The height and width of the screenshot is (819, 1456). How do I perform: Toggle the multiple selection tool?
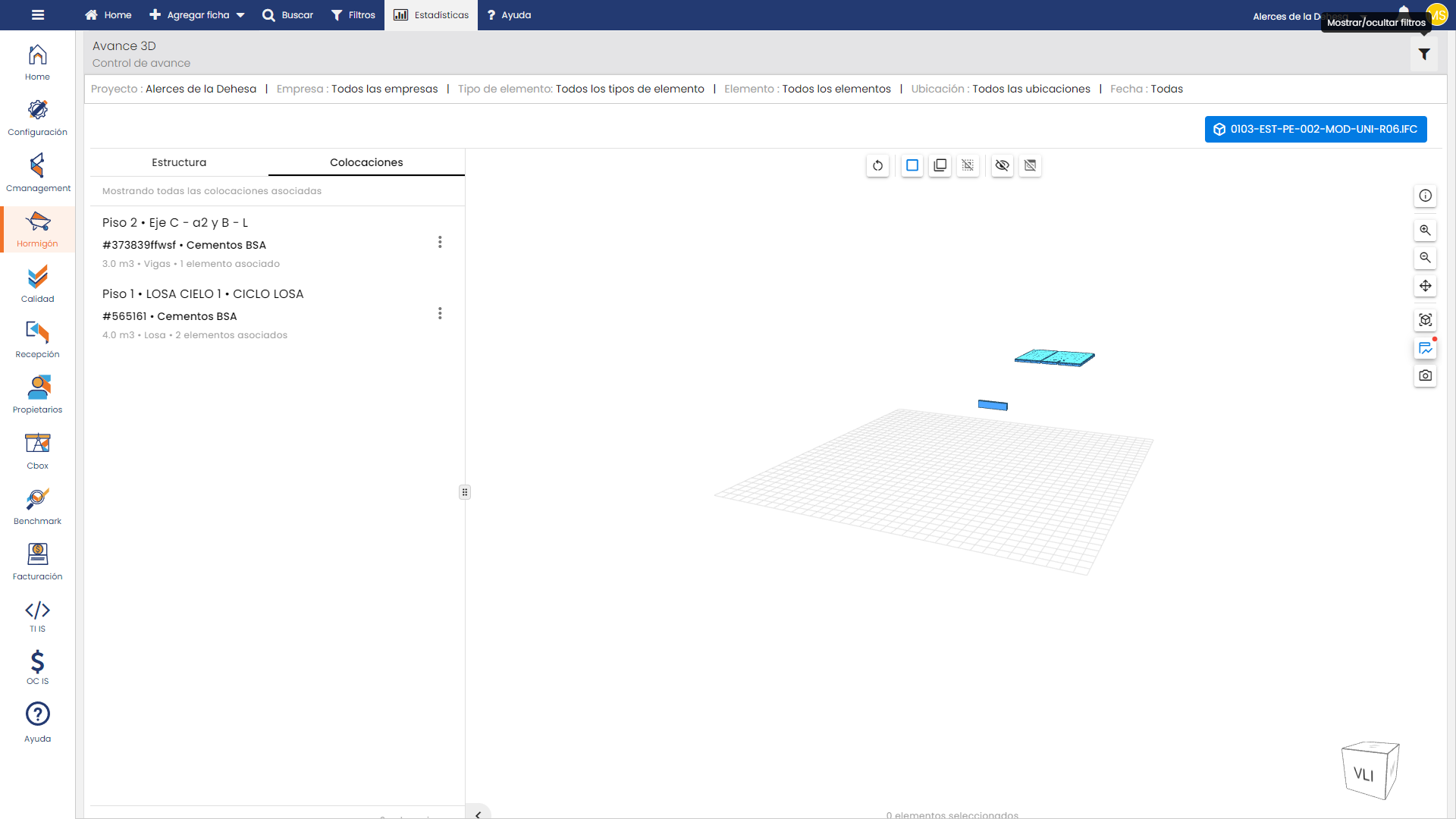(x=940, y=165)
